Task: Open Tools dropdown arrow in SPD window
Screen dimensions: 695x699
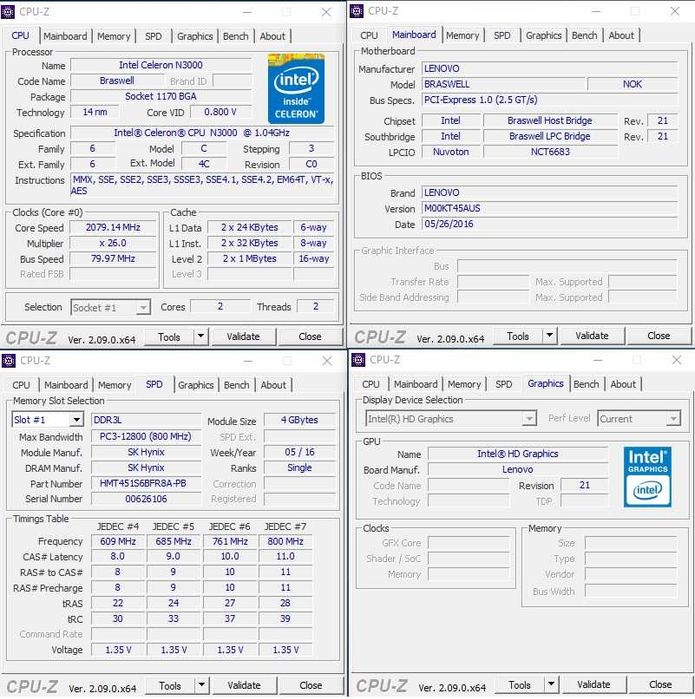Action: (202, 685)
